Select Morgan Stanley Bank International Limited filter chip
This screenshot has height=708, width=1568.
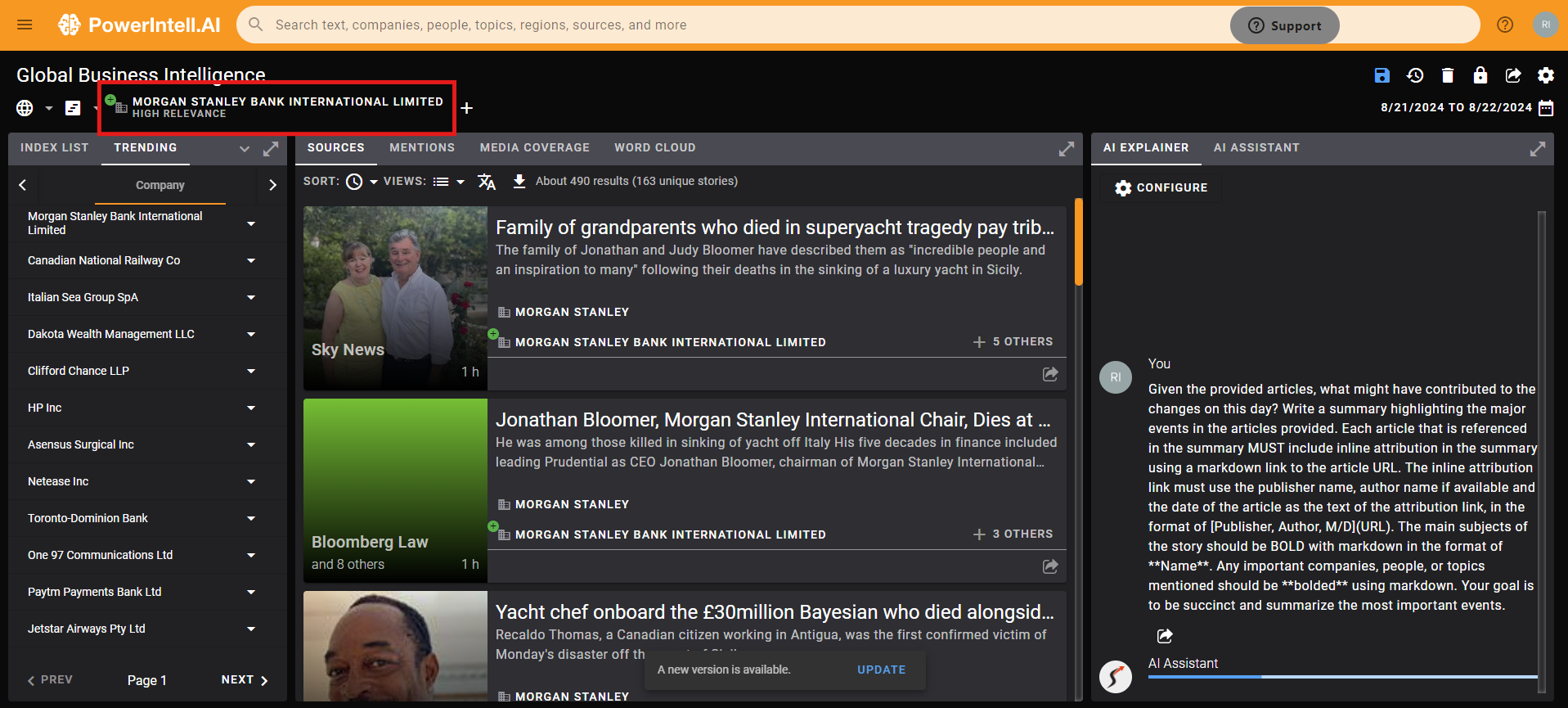point(276,107)
